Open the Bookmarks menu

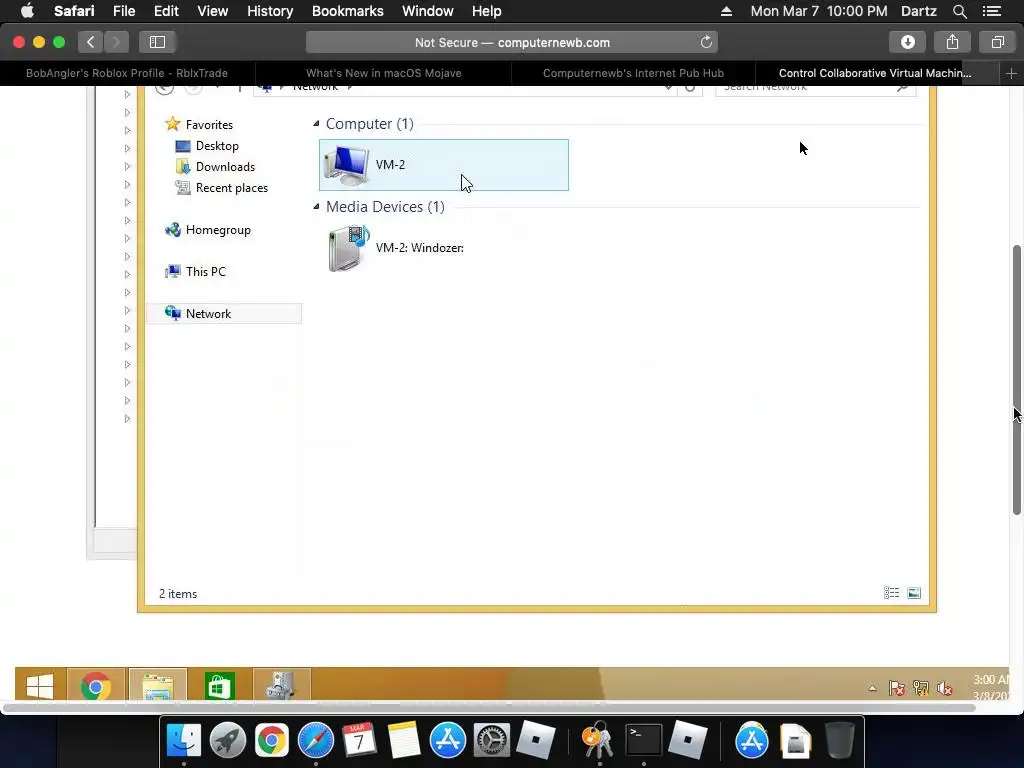347,11
